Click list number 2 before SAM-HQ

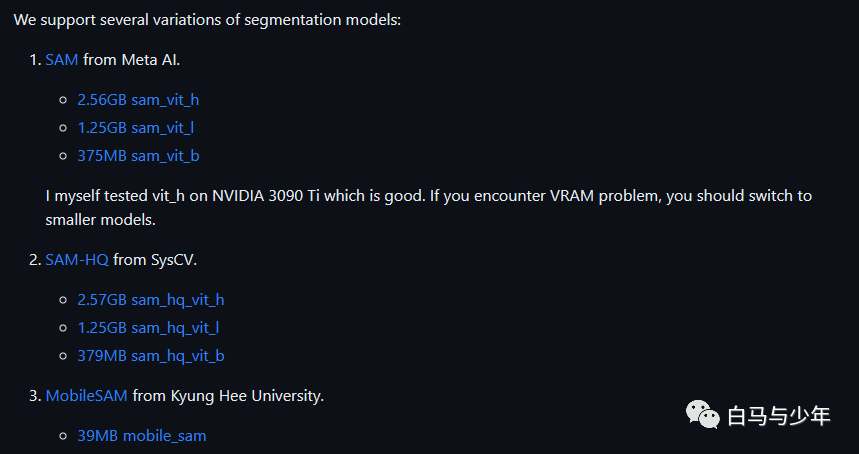click(x=35, y=260)
